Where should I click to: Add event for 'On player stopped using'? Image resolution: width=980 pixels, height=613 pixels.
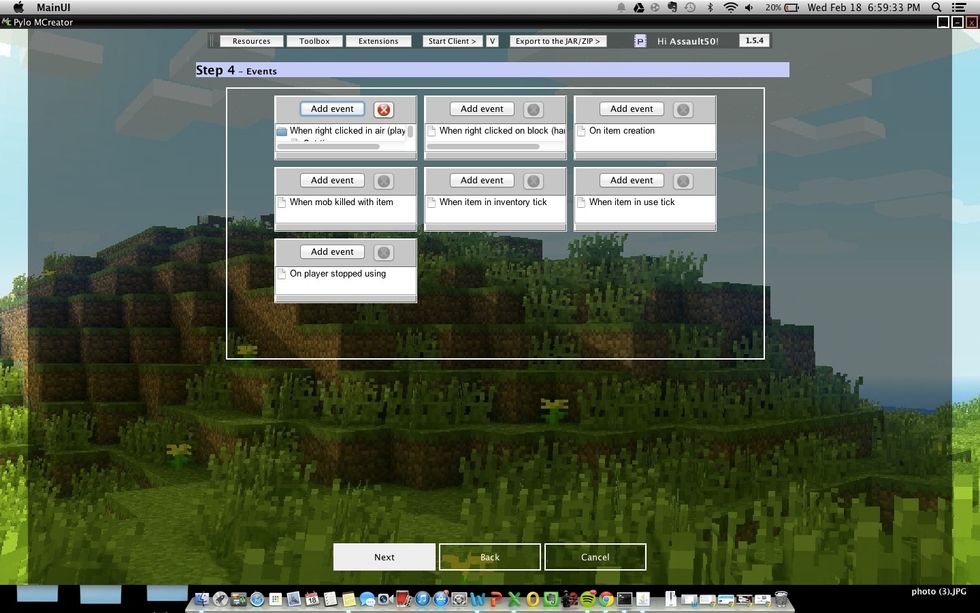(x=332, y=251)
